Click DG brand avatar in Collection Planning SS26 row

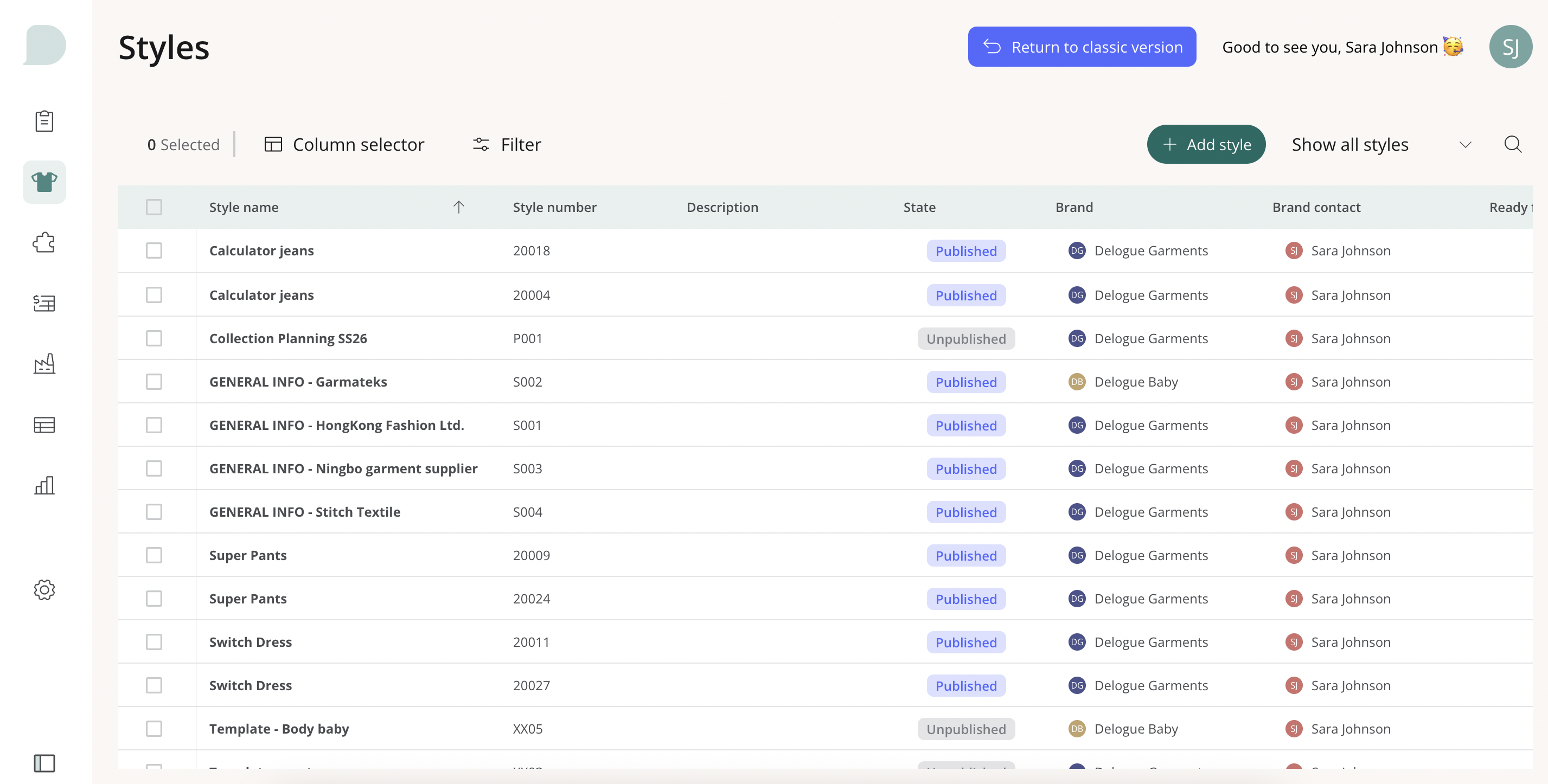1077,338
